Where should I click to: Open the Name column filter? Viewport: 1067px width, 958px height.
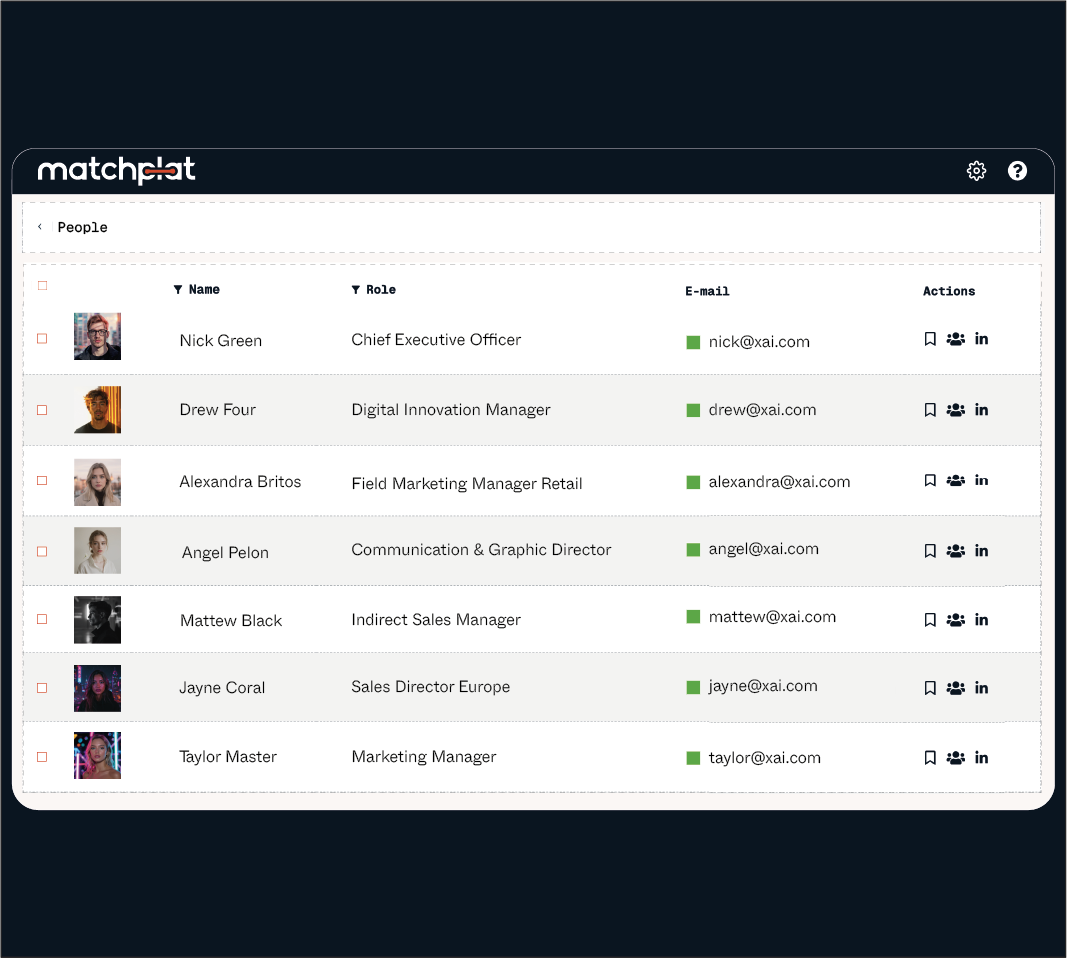[178, 290]
